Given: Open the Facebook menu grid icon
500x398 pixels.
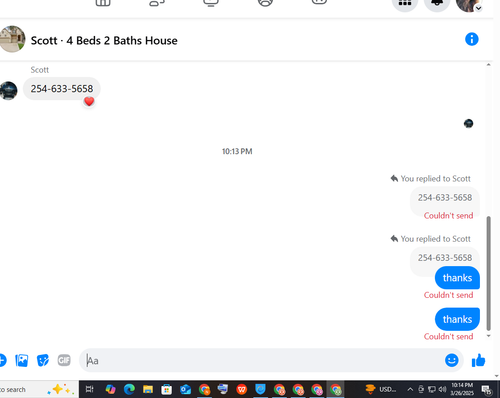Looking at the screenshot, I should (405, 3).
